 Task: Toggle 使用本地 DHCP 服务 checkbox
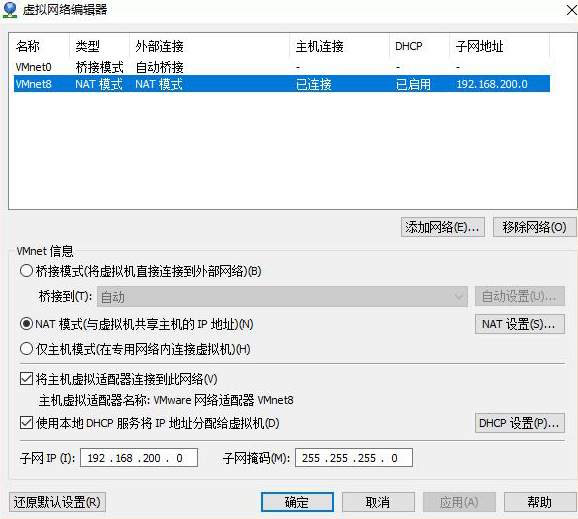(27, 423)
